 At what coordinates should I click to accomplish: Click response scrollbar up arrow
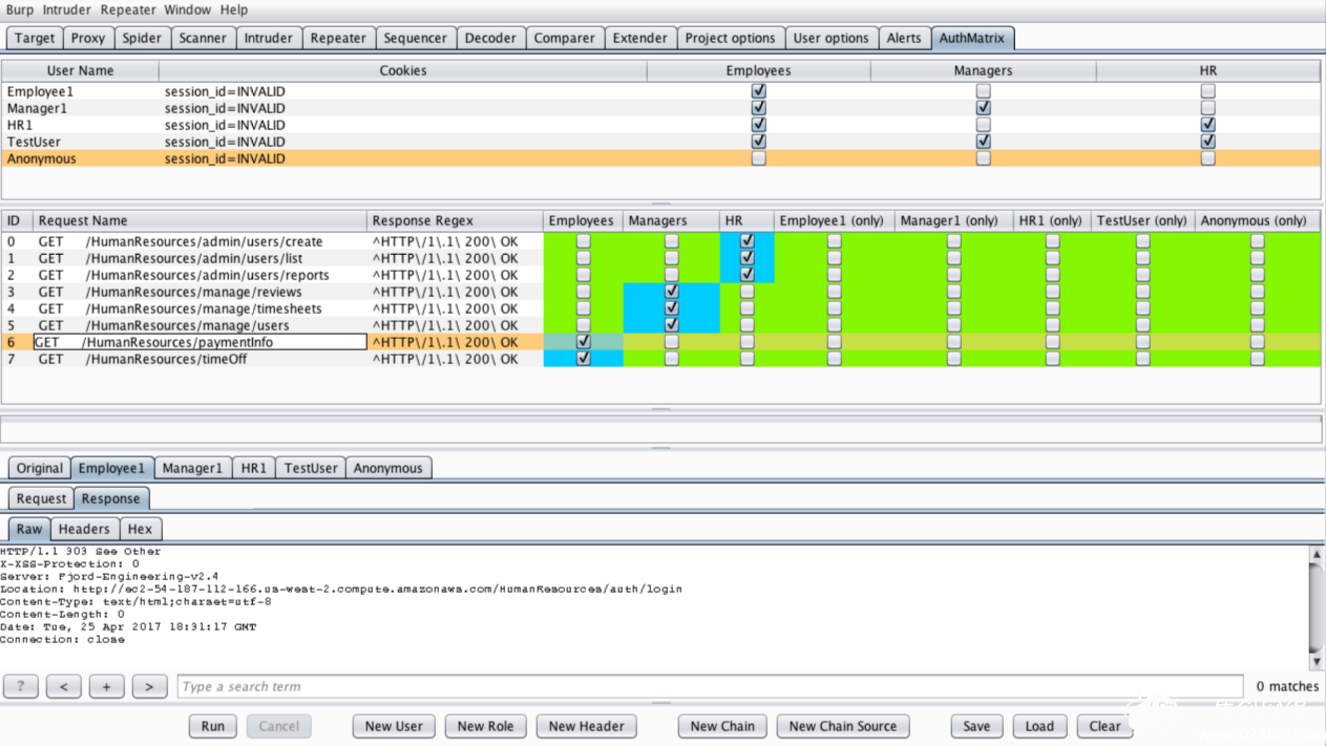[x=1317, y=553]
